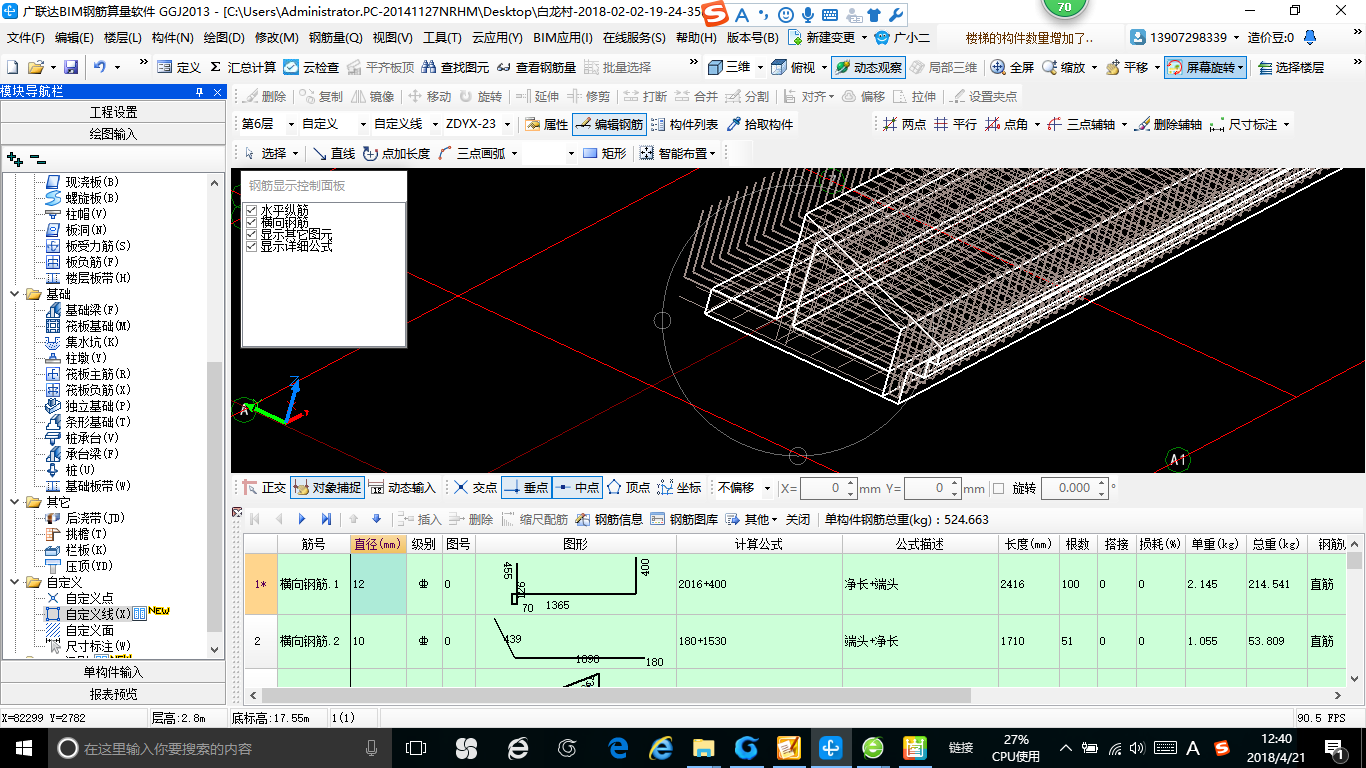
Task: Toggle 编辑钢筋 edit rebar button
Action: click(609, 124)
